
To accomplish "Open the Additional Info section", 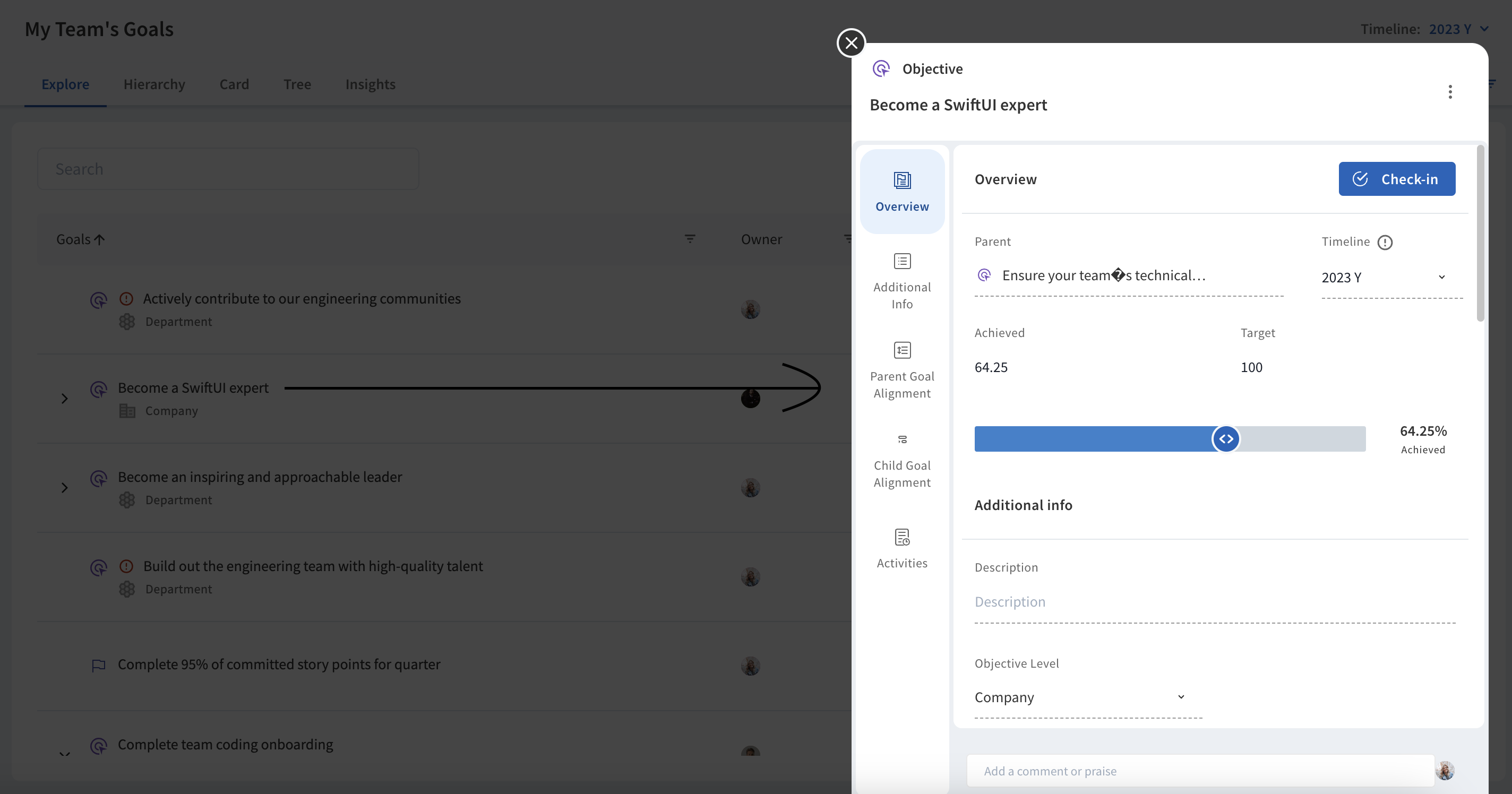I will [902, 281].
